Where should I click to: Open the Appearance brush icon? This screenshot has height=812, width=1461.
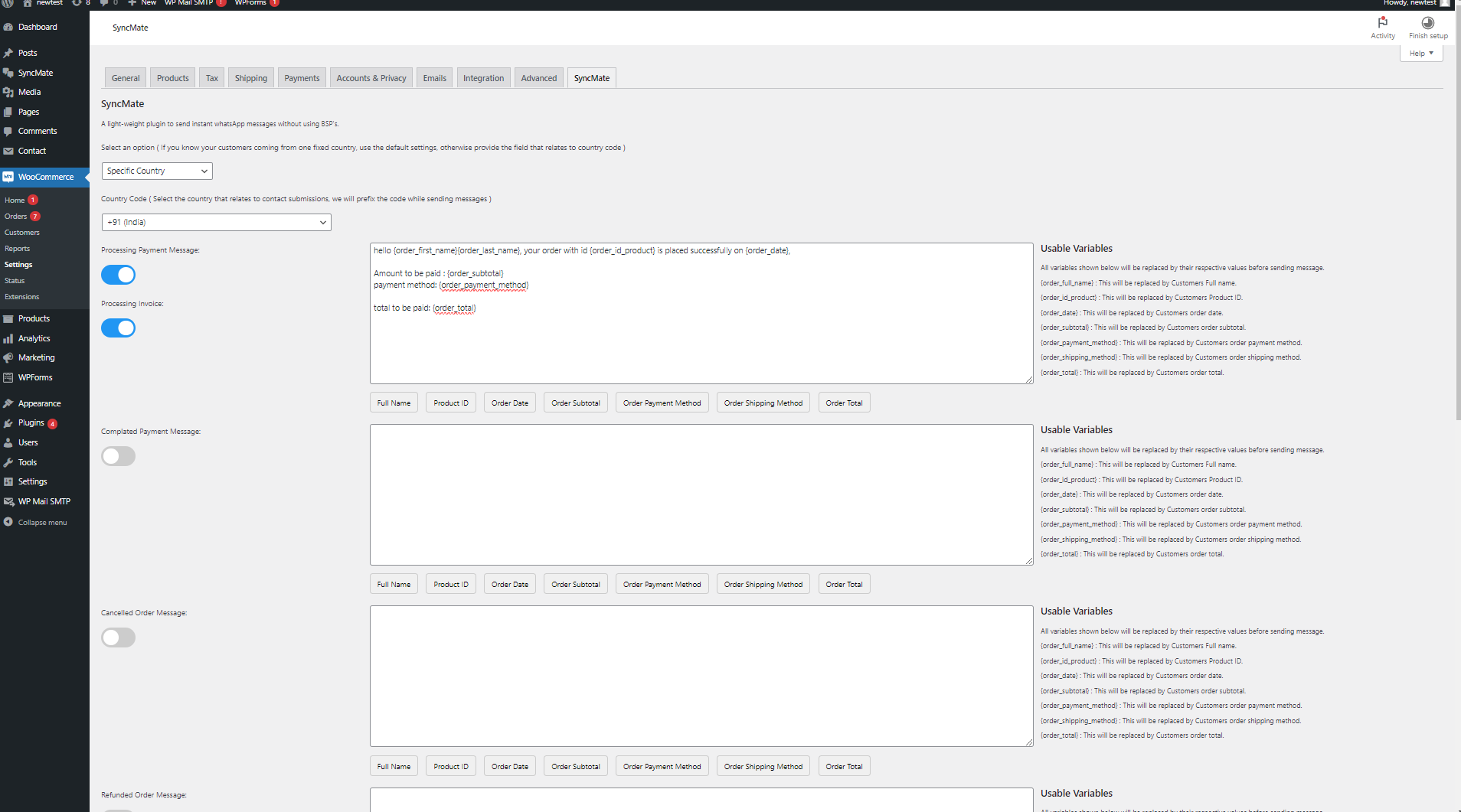click(x=8, y=403)
